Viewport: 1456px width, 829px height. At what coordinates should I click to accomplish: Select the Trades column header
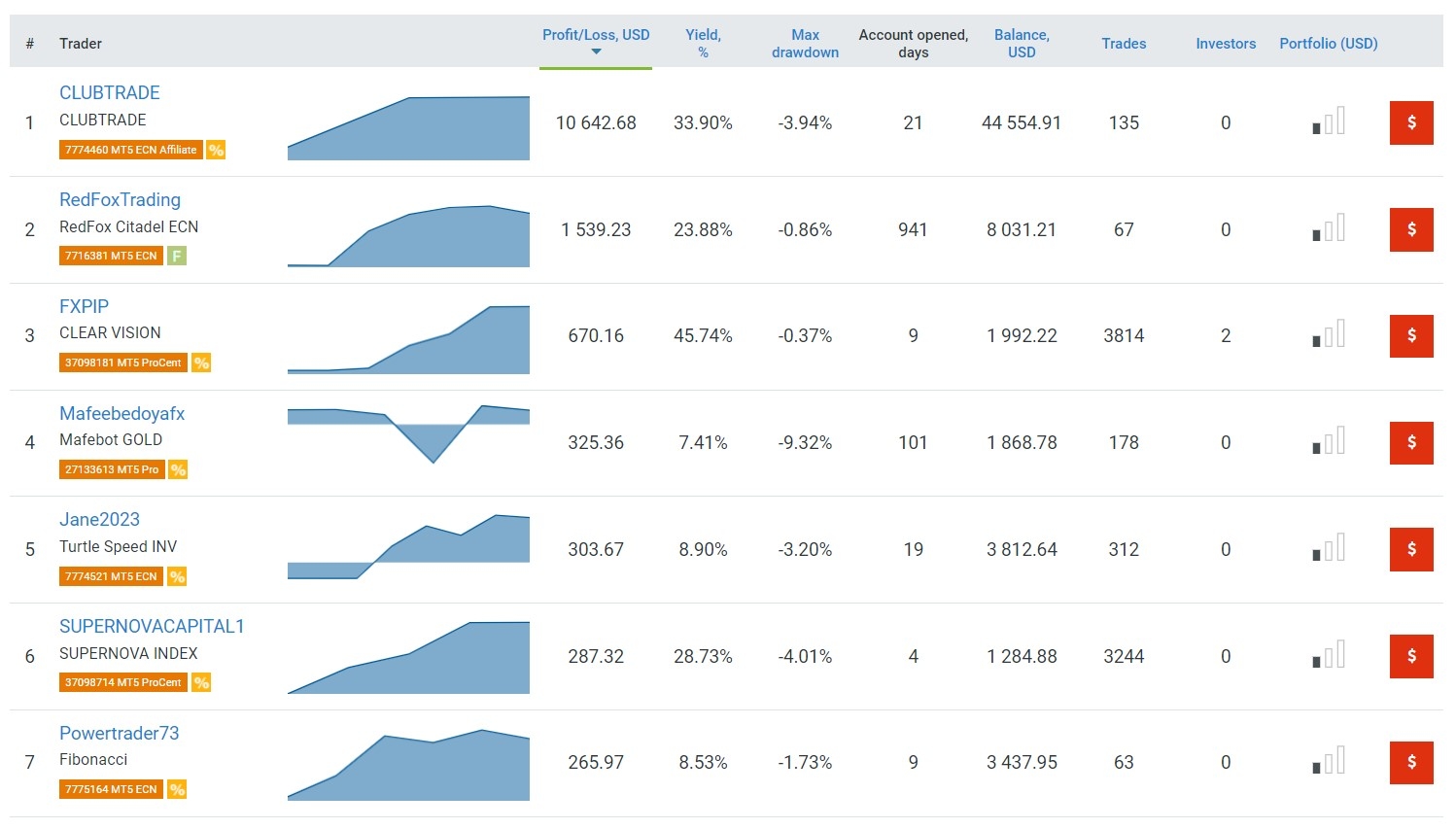tap(1124, 44)
